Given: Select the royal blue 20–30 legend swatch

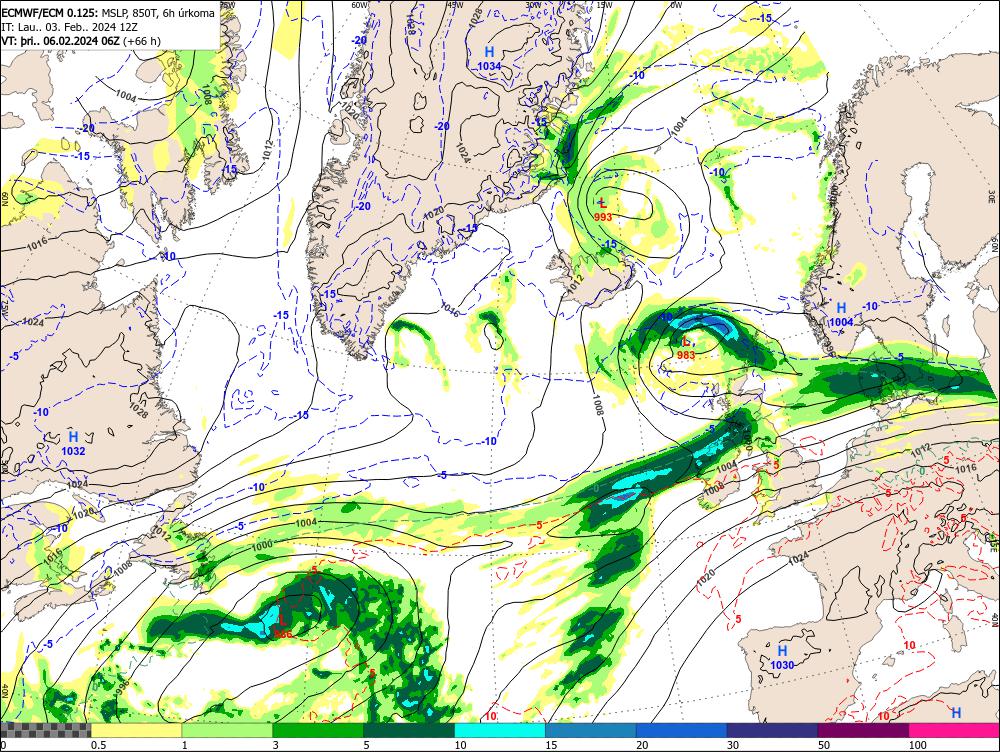Looking at the screenshot, I should pos(682,730).
